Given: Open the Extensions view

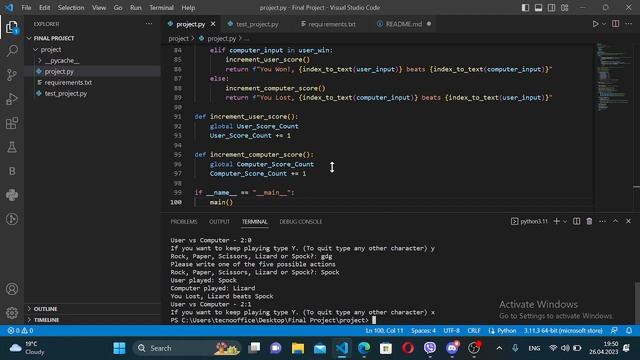Looking at the screenshot, I should pos(12,123).
